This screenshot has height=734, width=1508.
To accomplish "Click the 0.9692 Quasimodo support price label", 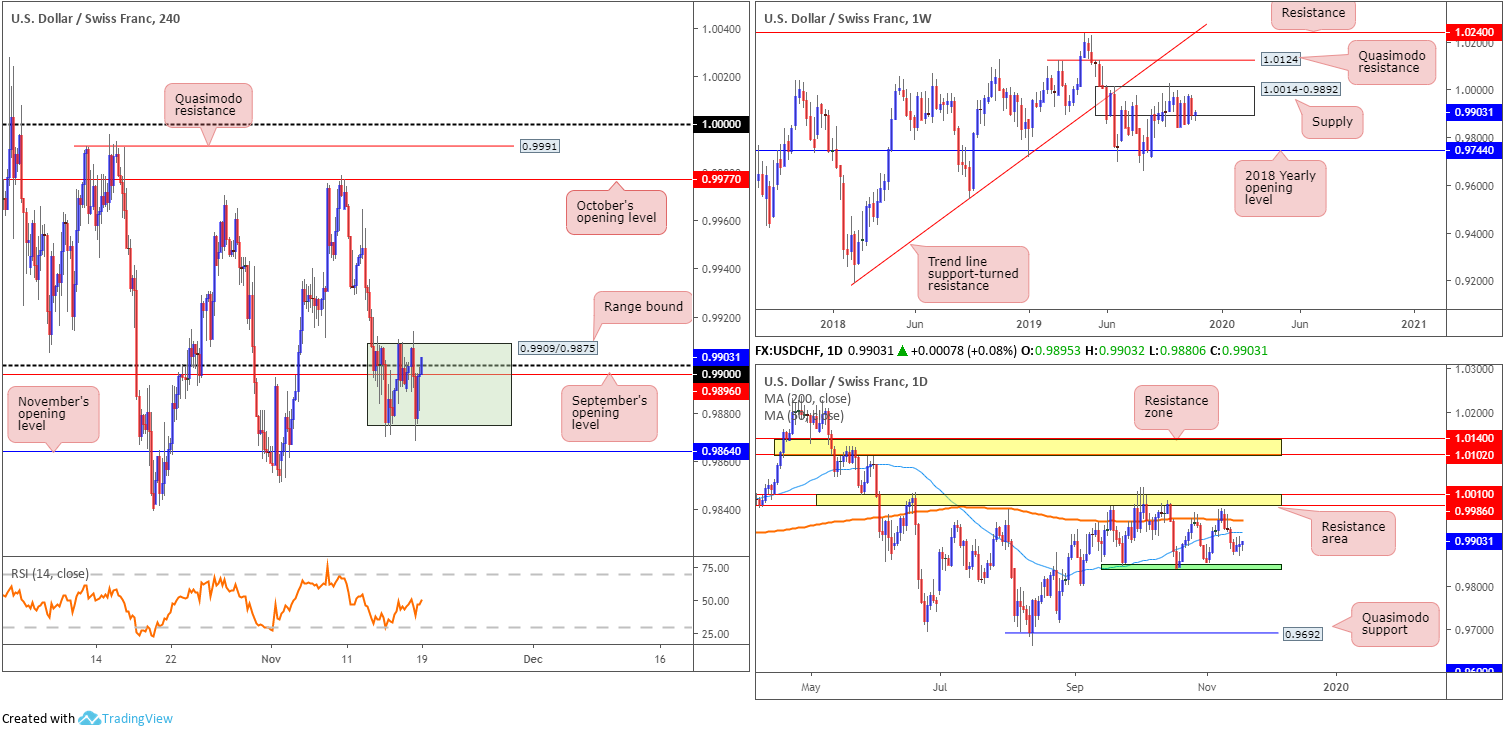I will pos(1302,633).
